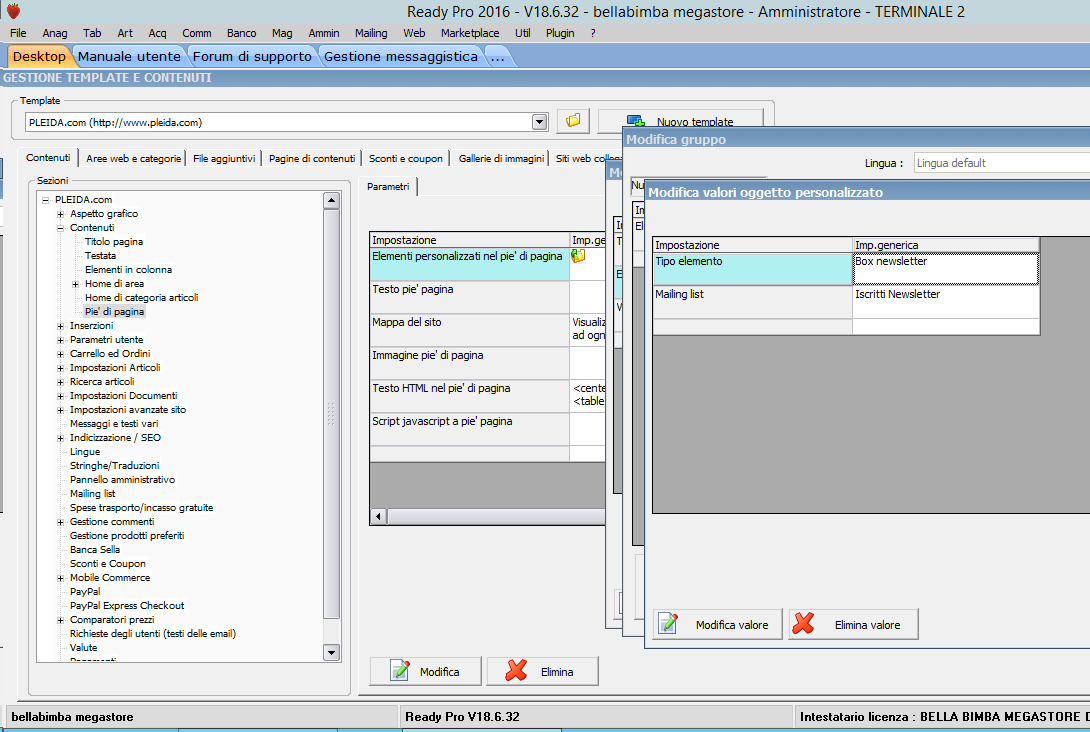
Task: Expand the Mobile Commerce tree node
Action: pos(60,578)
